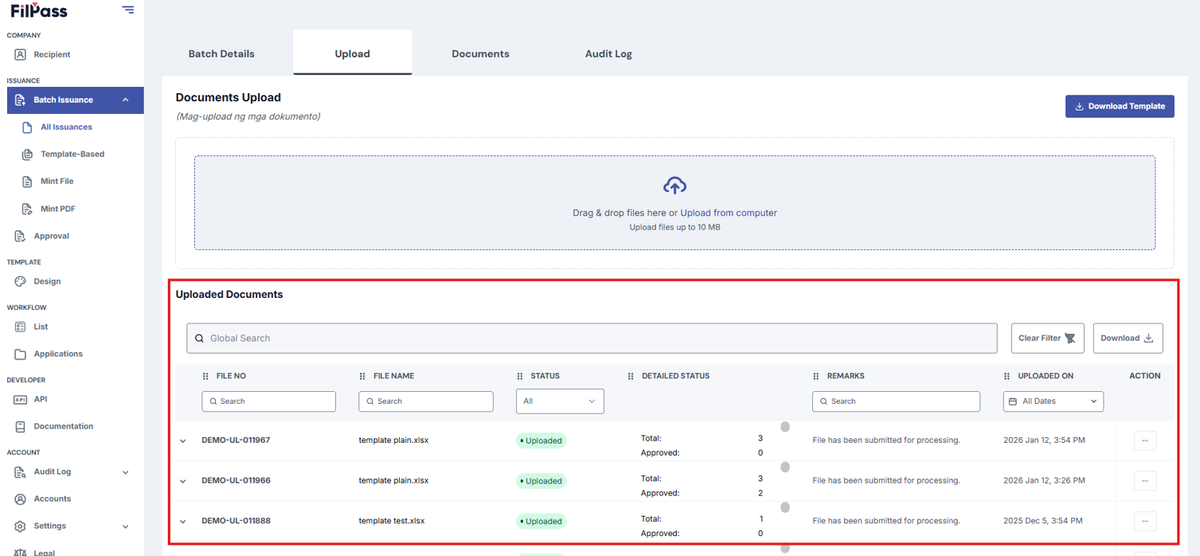The image size is (1200, 556).
Task: Click the Download Template button
Action: click(1120, 106)
